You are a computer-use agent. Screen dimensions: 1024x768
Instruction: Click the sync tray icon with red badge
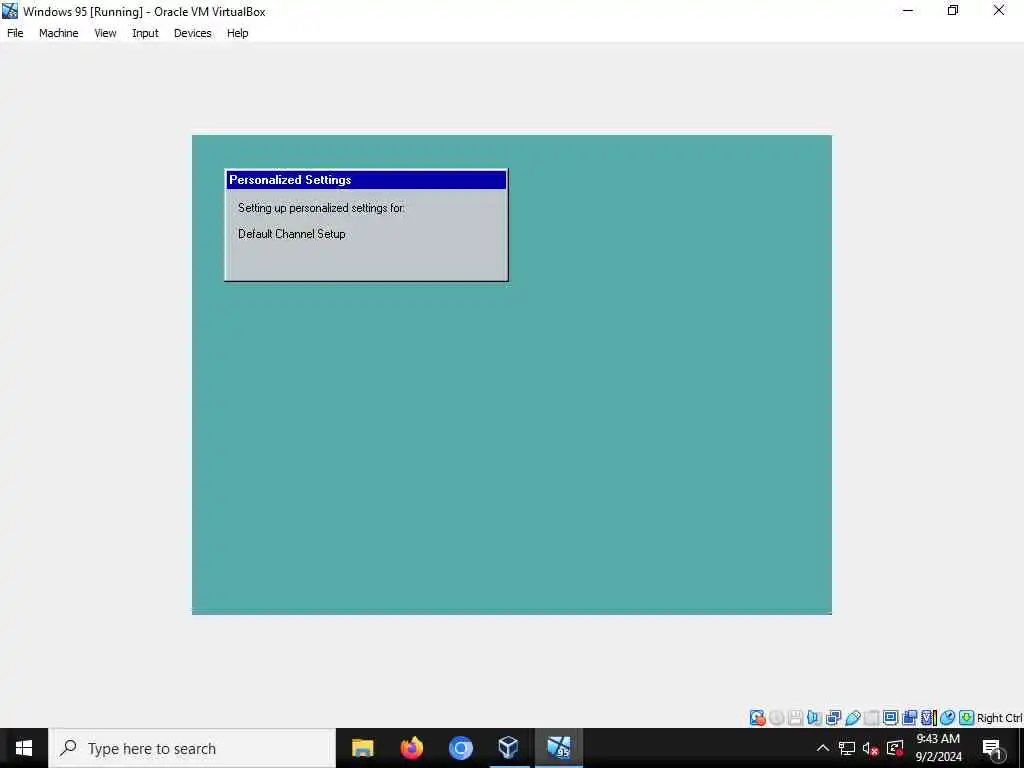pos(895,748)
